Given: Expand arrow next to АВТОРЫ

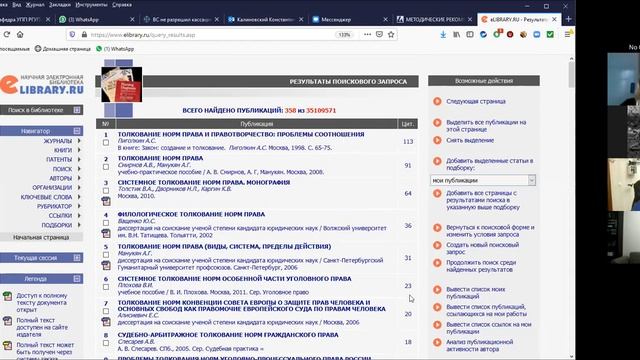Looking at the screenshot, I should [x=79, y=178].
